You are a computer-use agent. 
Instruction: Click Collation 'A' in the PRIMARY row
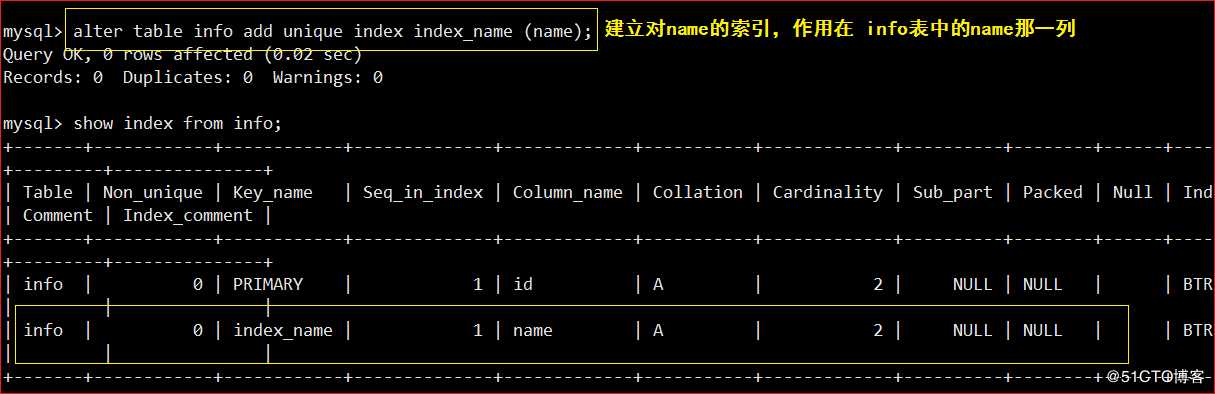tap(658, 284)
